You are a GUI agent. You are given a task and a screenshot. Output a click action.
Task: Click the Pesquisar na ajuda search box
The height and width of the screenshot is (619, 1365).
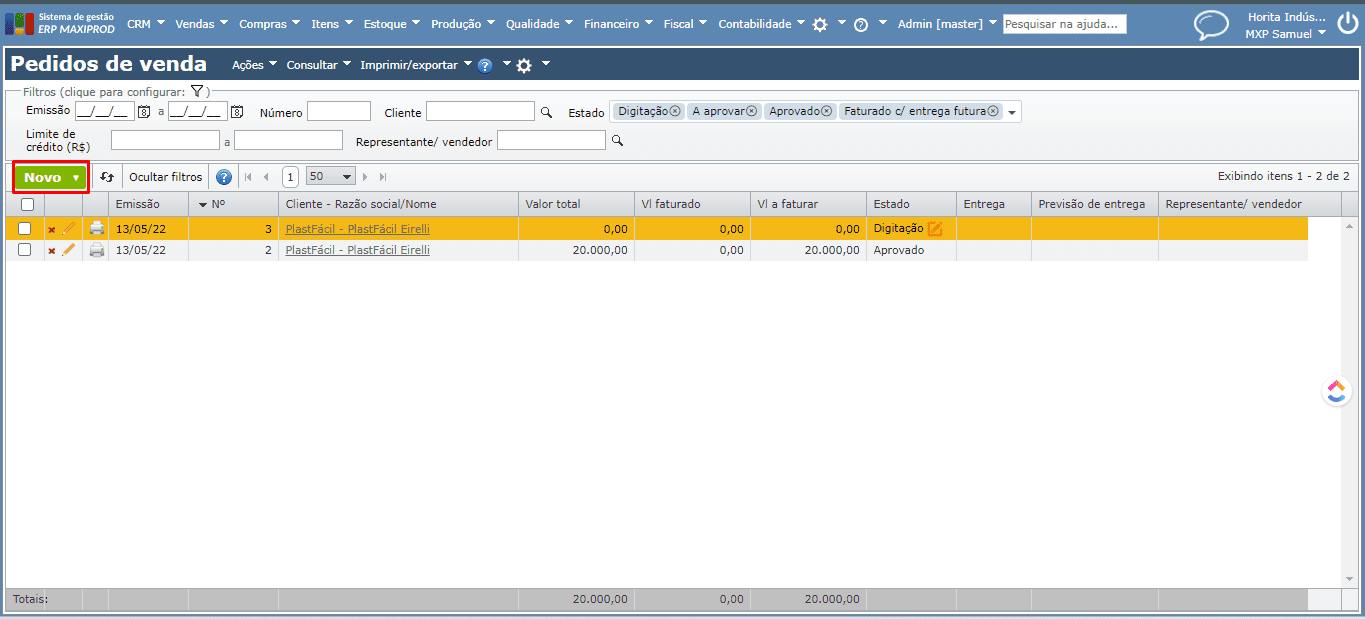click(x=1065, y=24)
